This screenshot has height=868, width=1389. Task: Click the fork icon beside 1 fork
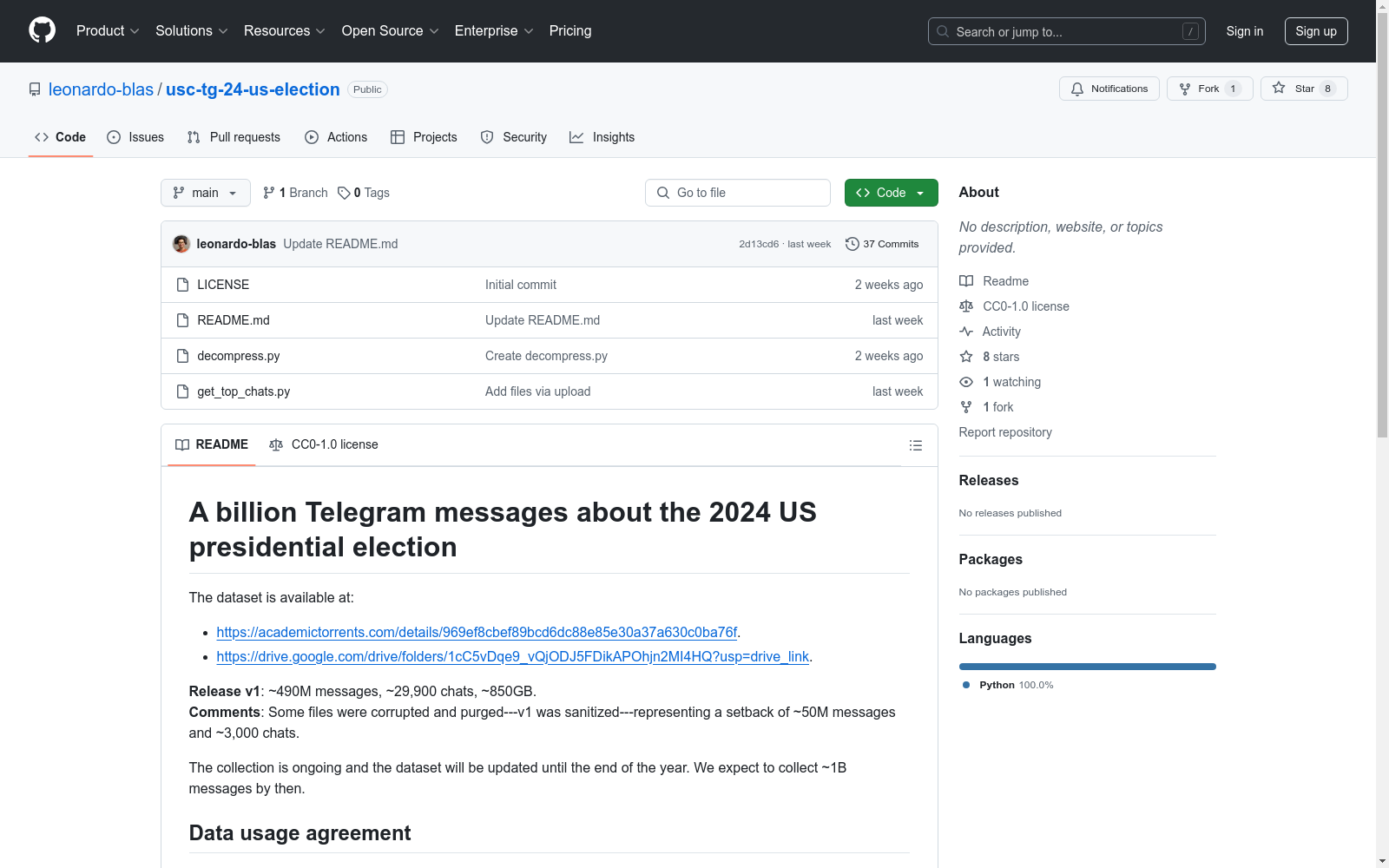coord(966,407)
